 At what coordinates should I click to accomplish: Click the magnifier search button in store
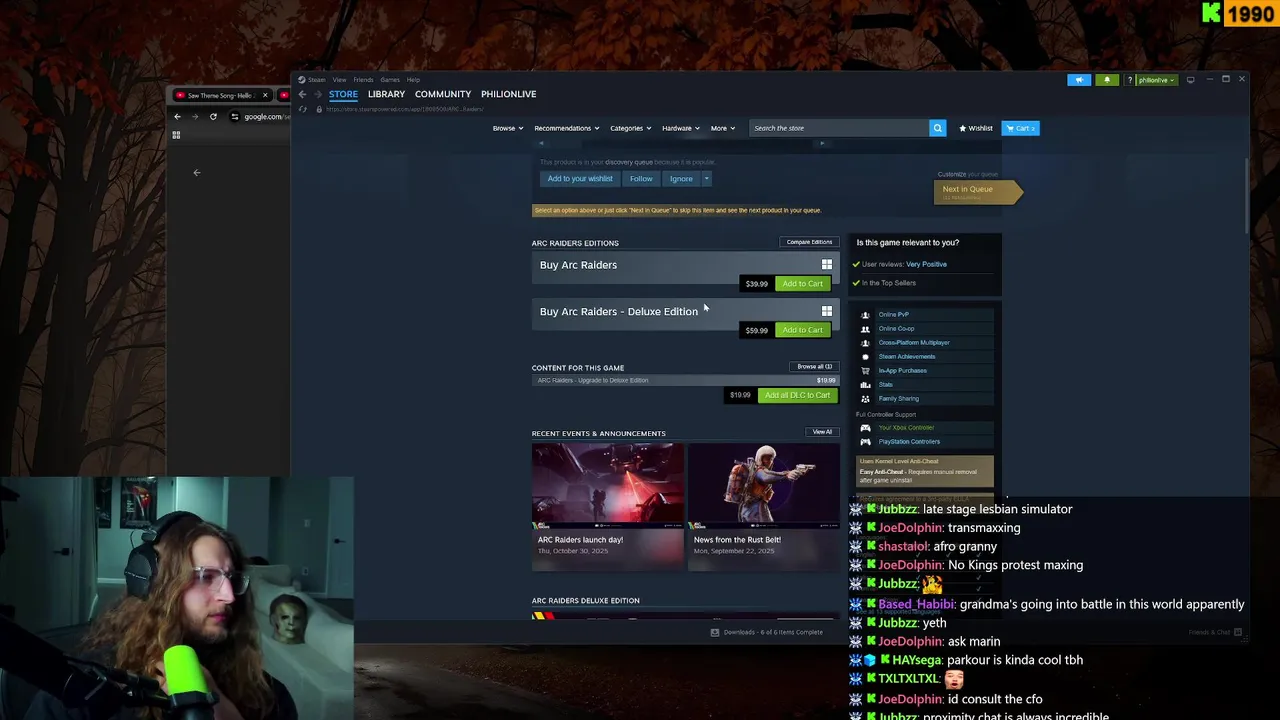click(937, 128)
